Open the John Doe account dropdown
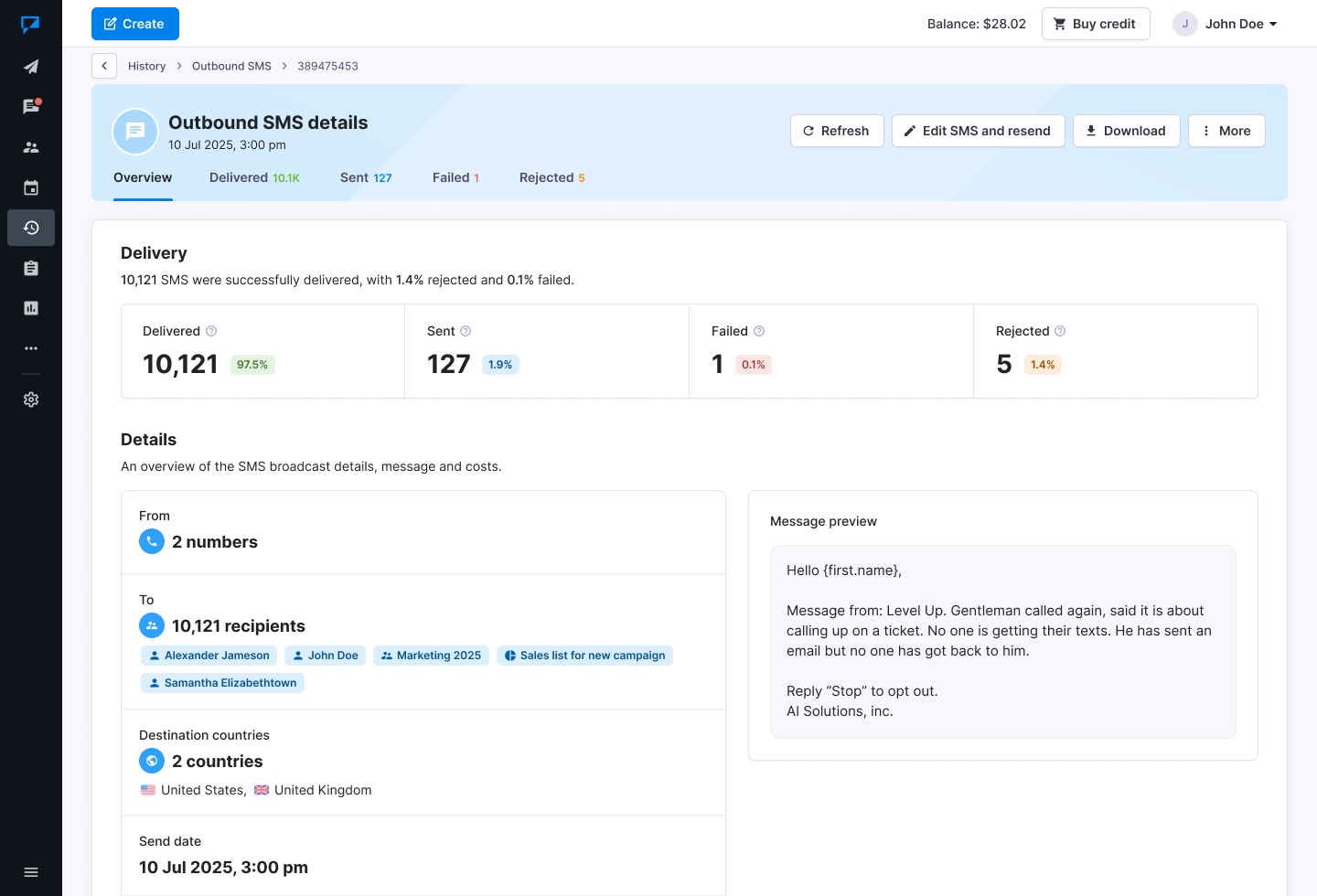1317x896 pixels. pyautogui.click(x=1226, y=24)
